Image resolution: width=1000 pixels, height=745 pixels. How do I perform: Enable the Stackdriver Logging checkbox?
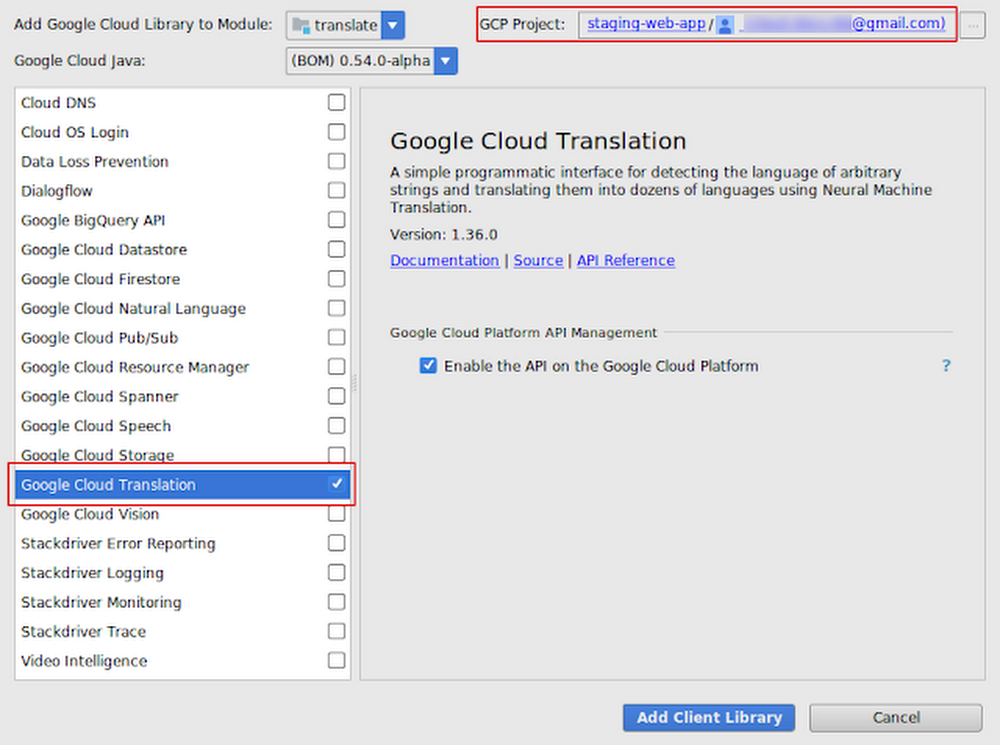point(336,573)
